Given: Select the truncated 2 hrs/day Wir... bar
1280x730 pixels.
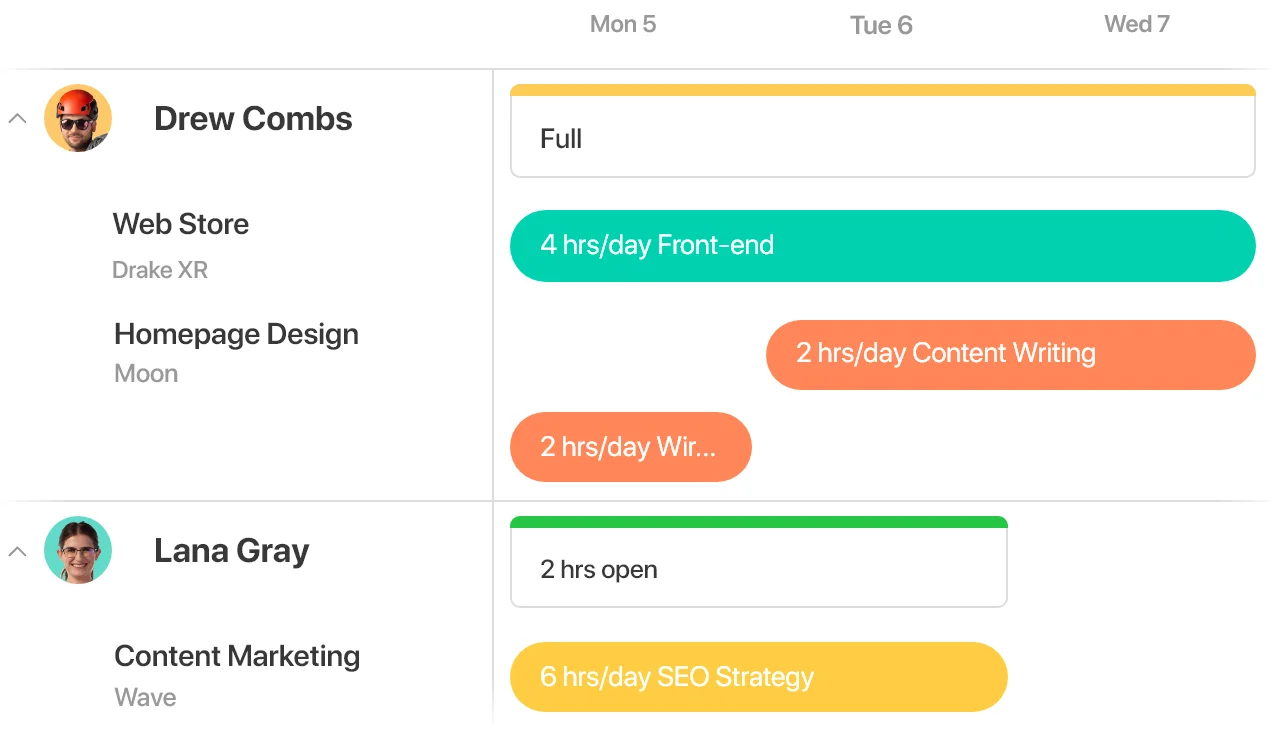Looking at the screenshot, I should point(631,447).
